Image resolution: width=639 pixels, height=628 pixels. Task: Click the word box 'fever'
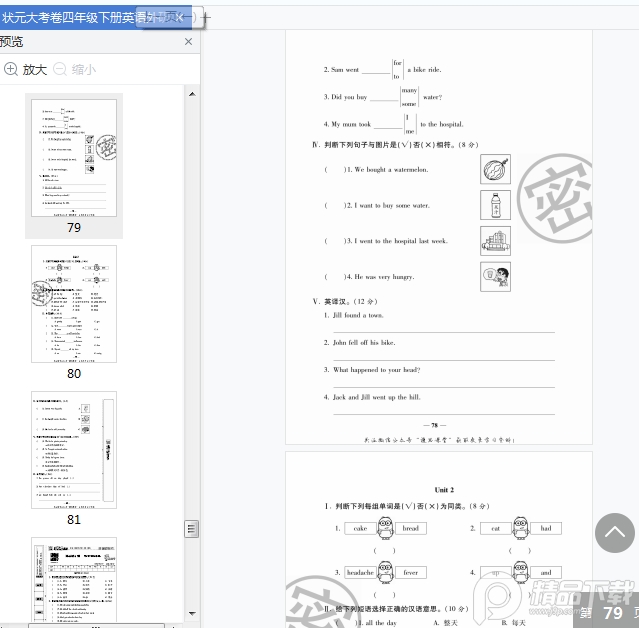click(x=410, y=573)
